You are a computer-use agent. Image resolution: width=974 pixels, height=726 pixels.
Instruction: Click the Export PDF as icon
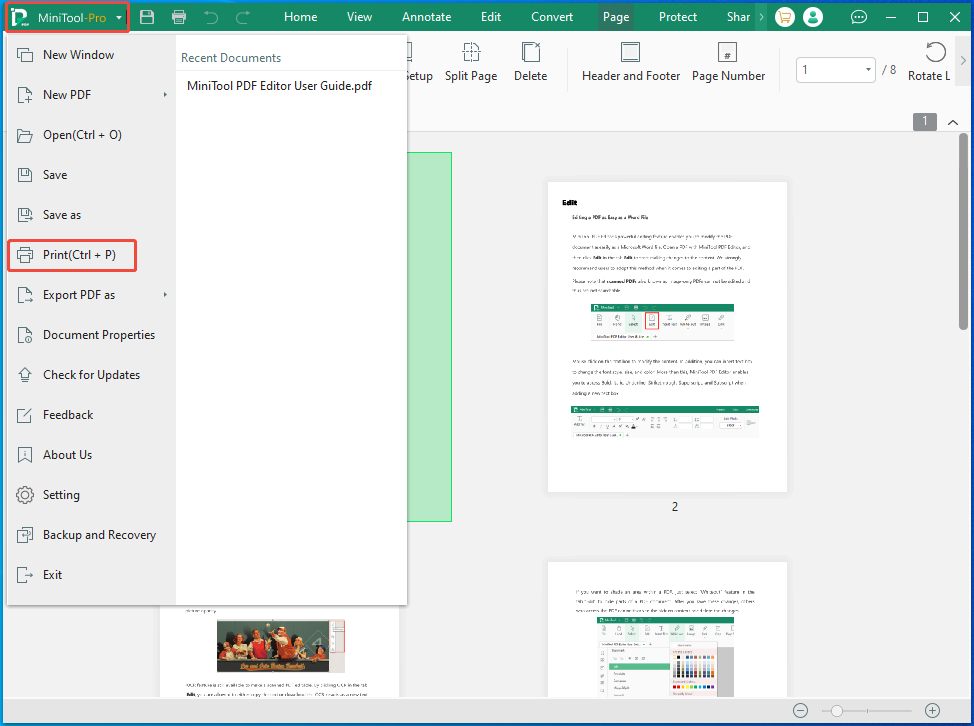point(25,295)
